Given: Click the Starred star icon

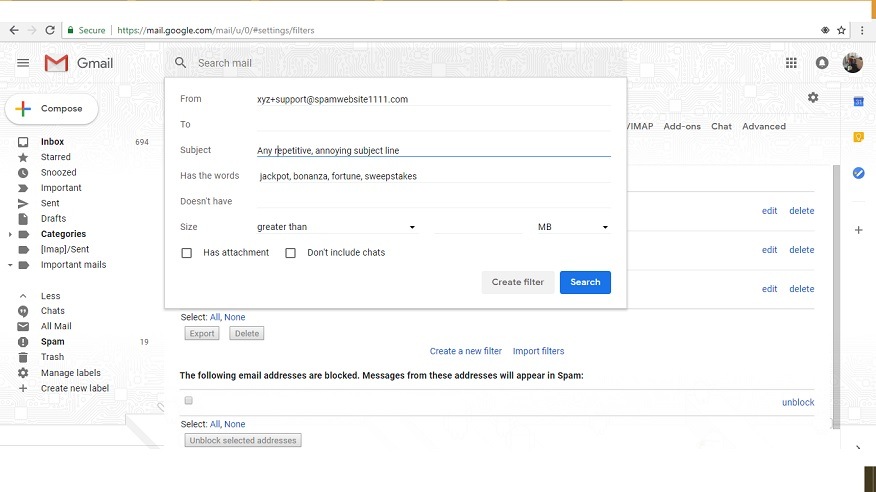Looking at the screenshot, I should pos(23,157).
